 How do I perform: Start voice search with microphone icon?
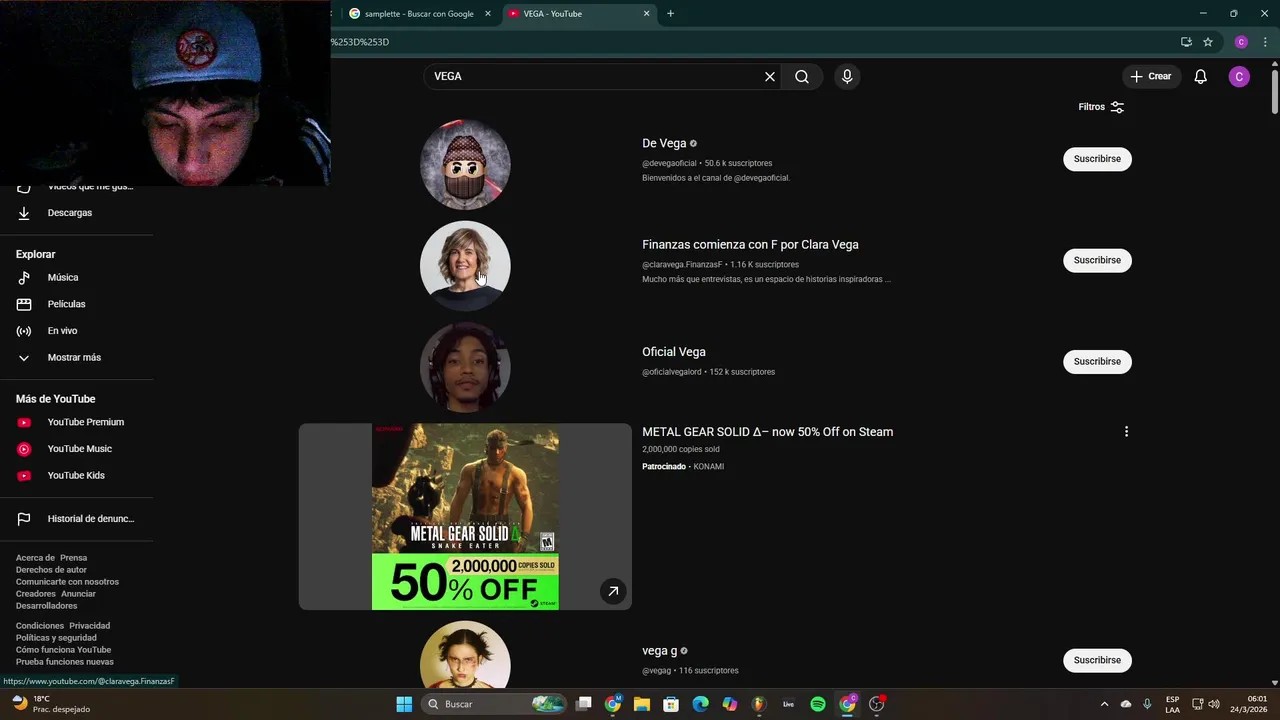847,76
